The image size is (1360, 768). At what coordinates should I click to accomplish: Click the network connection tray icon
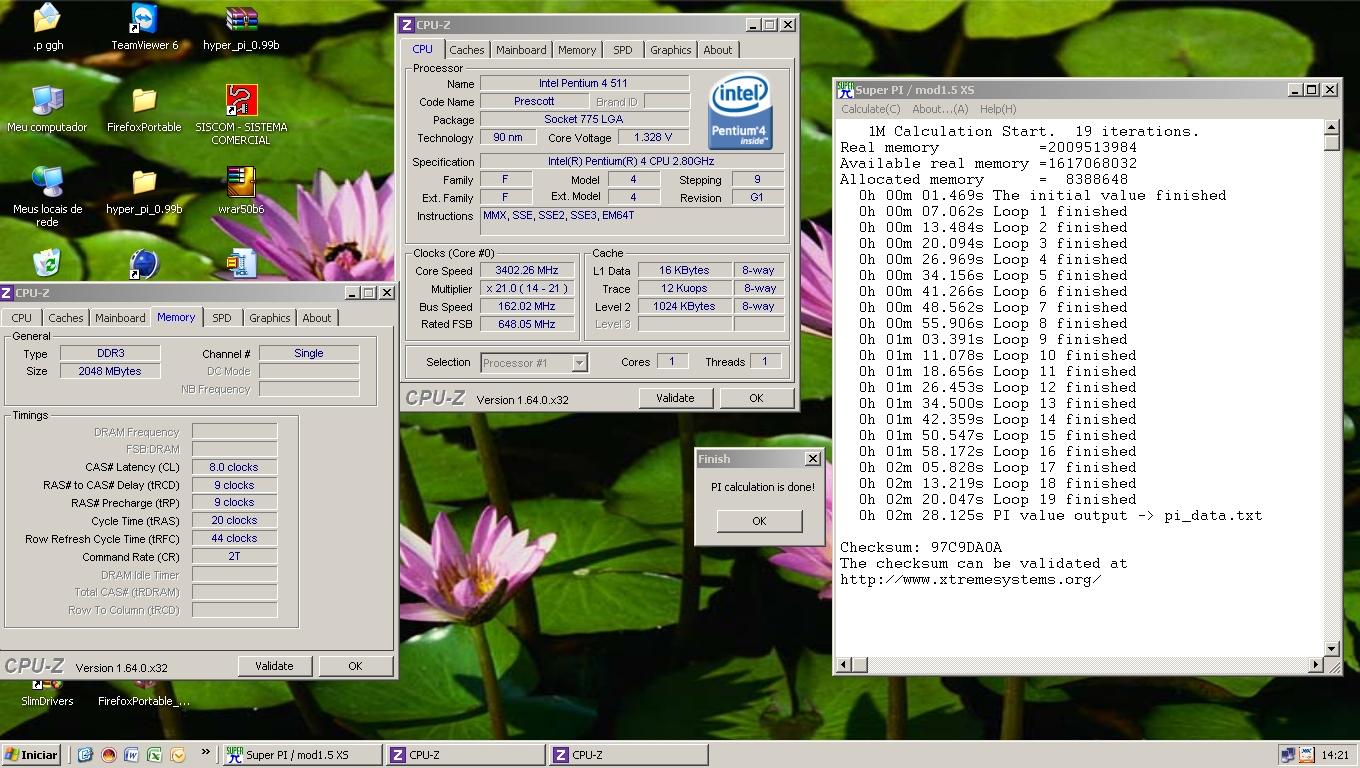pos(1287,755)
